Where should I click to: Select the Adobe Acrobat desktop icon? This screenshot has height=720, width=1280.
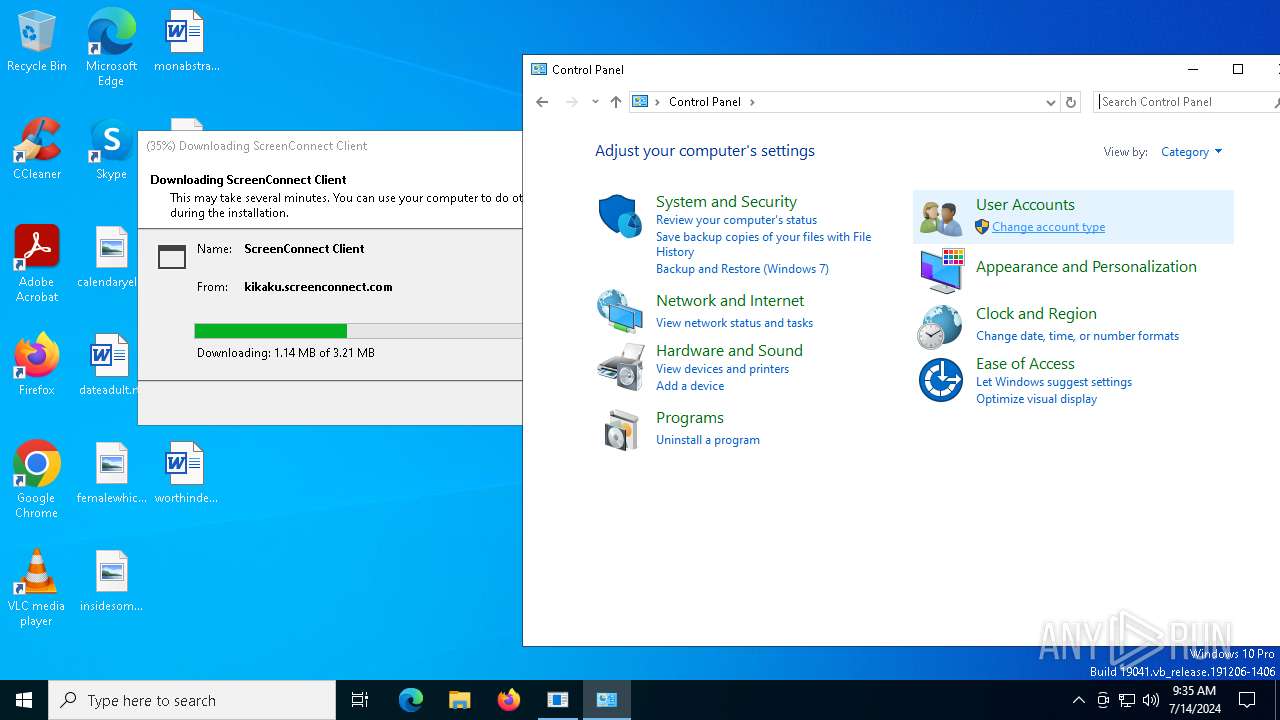click(37, 264)
